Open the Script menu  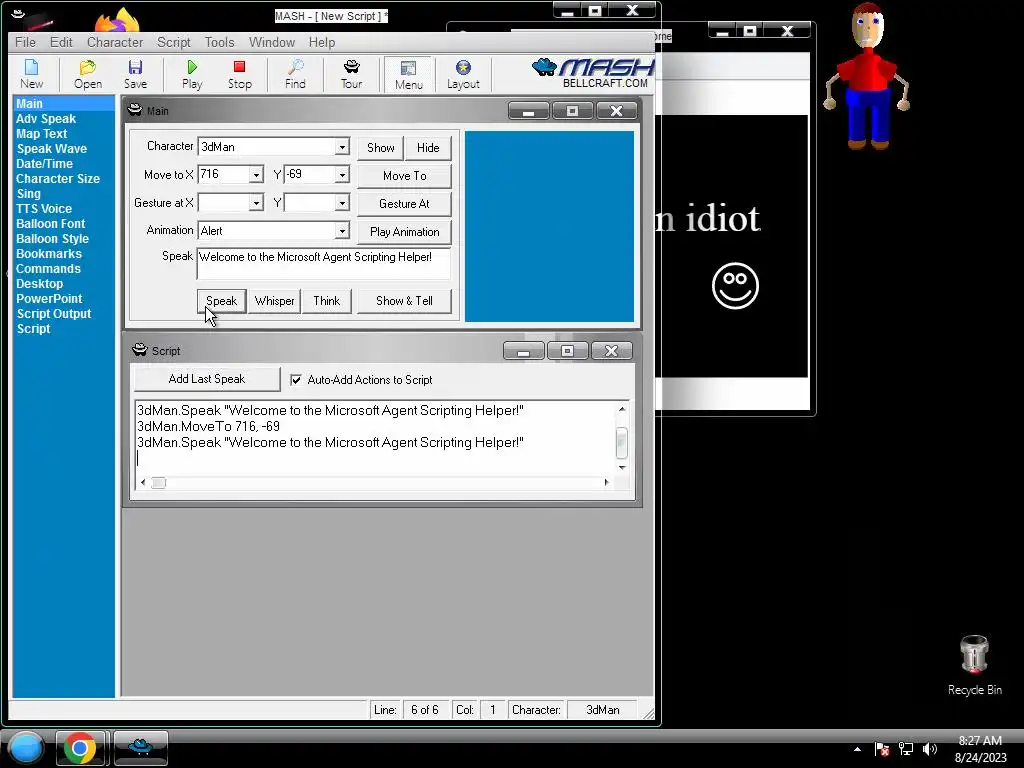pos(174,42)
